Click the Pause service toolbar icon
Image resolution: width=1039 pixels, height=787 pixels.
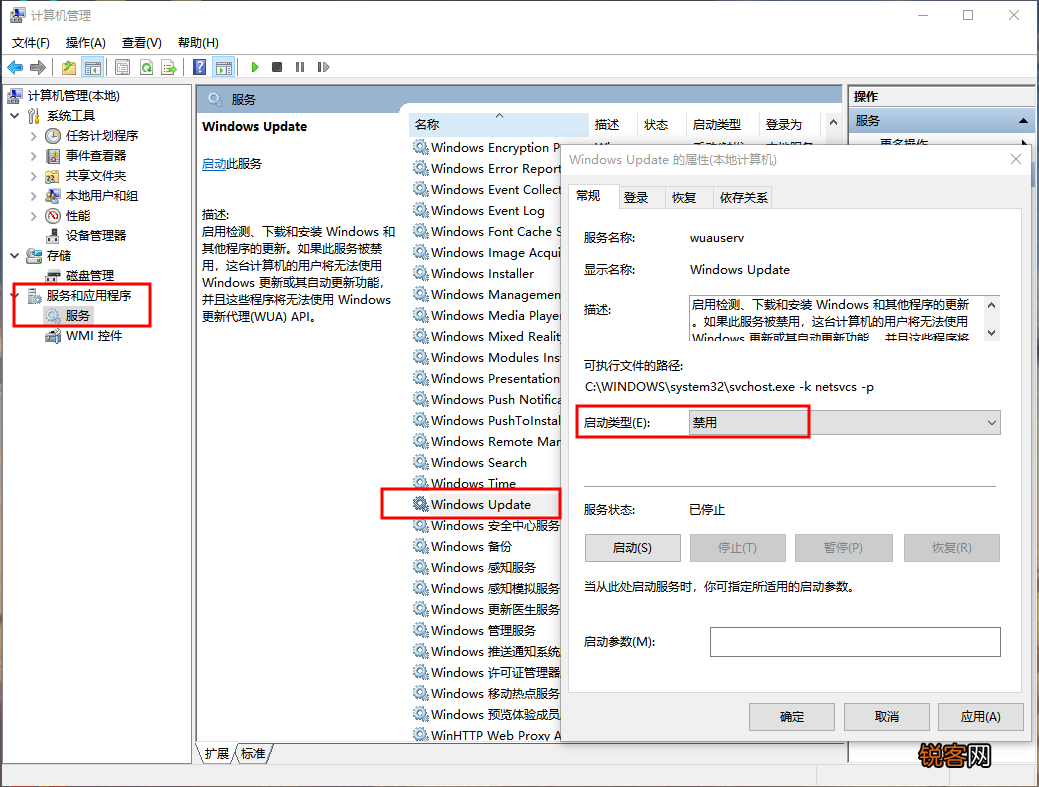click(x=300, y=67)
